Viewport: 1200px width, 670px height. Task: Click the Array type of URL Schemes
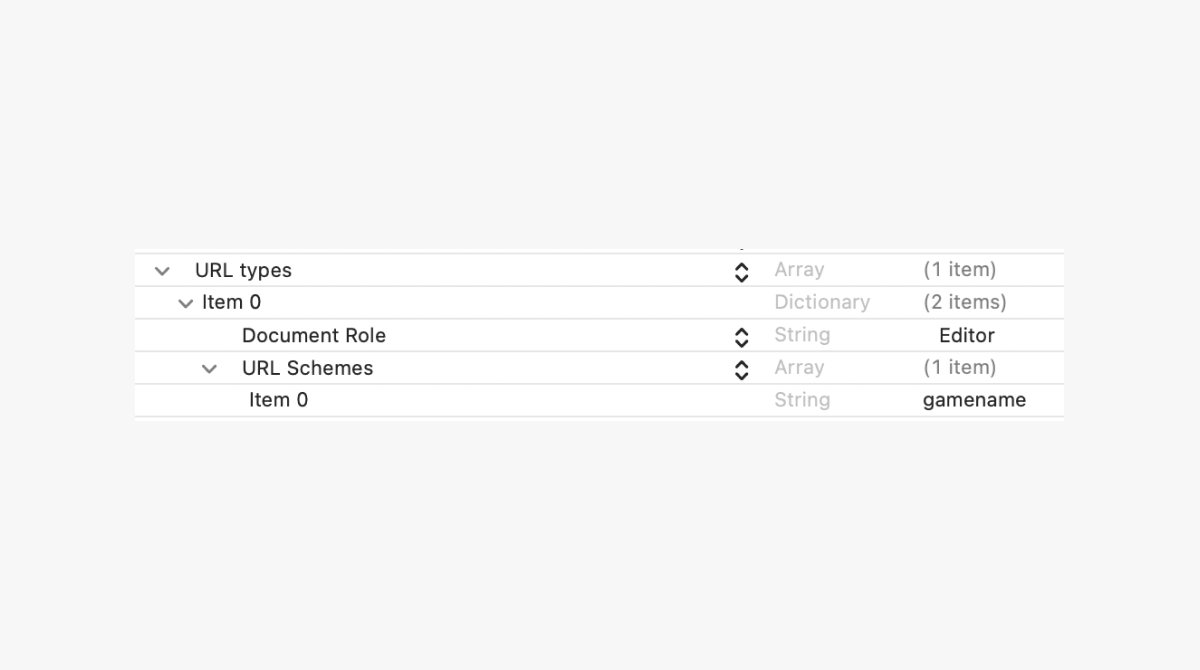click(799, 368)
